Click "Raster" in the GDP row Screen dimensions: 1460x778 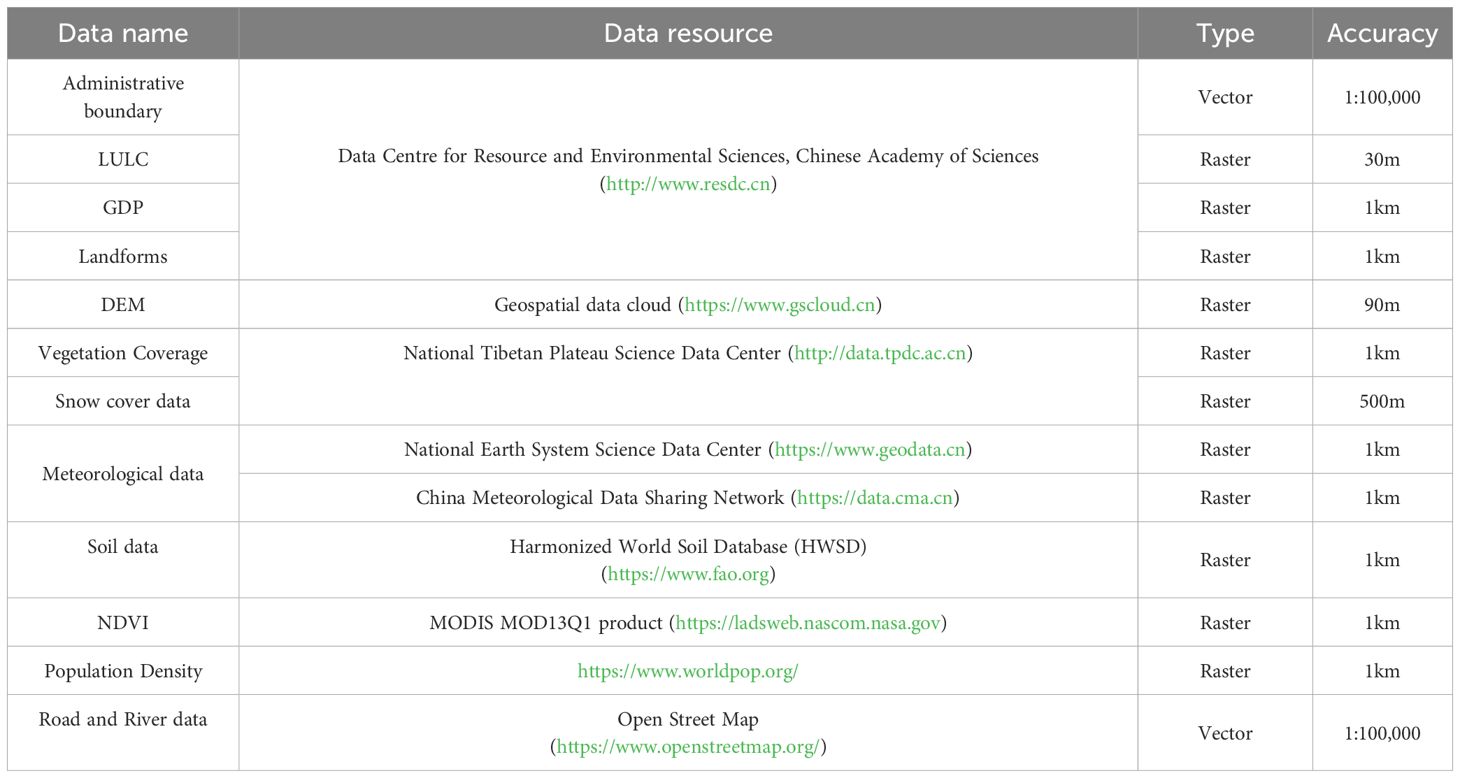point(1225,208)
